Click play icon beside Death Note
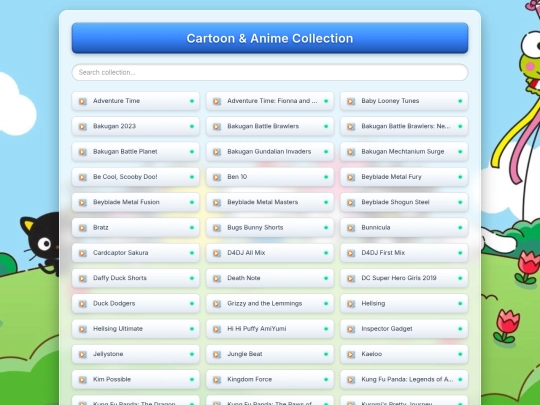This screenshot has height=405, width=540. click(x=217, y=278)
